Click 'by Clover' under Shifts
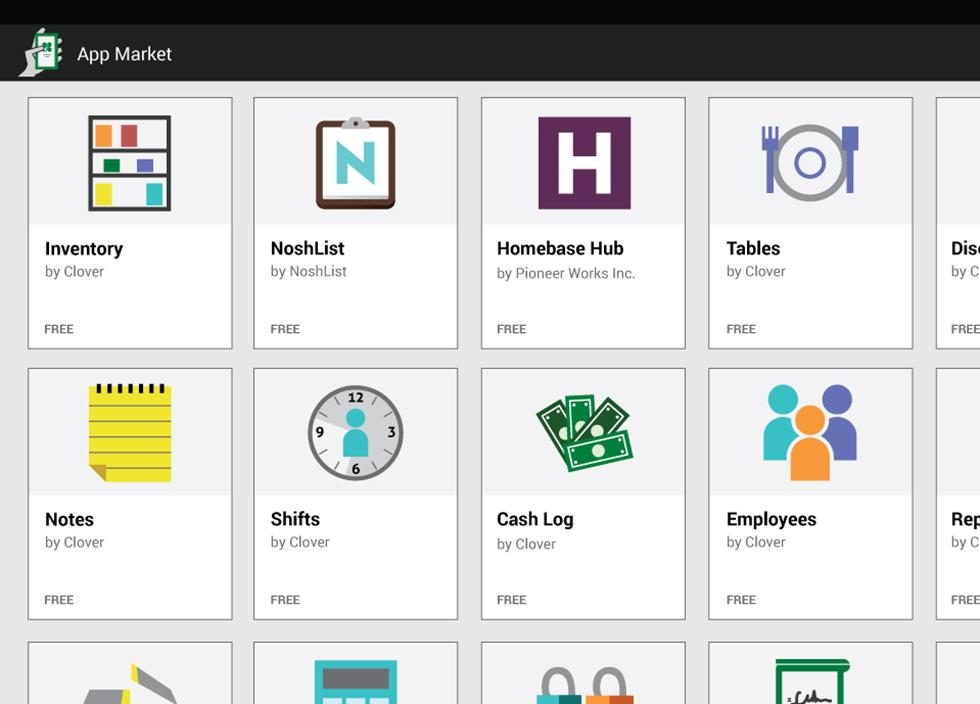980x704 pixels. pos(300,543)
